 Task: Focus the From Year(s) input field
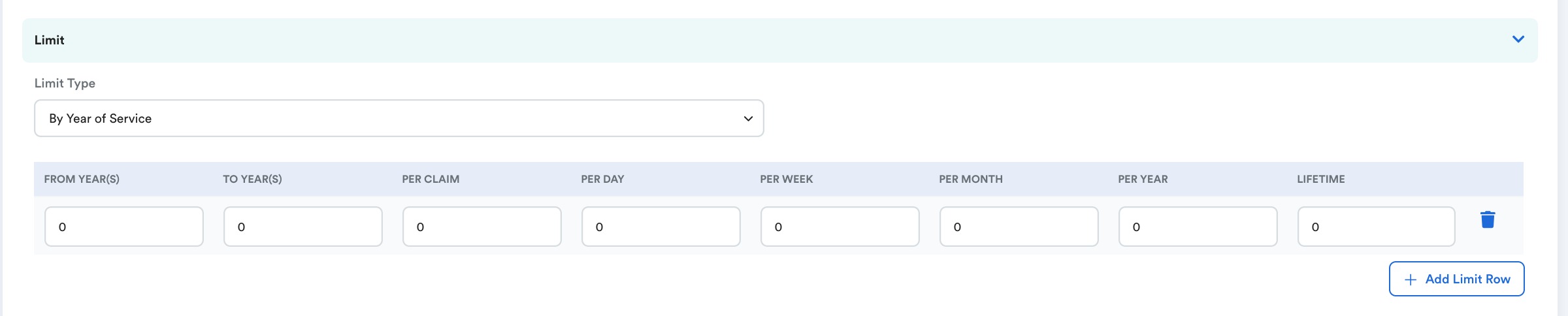click(124, 227)
